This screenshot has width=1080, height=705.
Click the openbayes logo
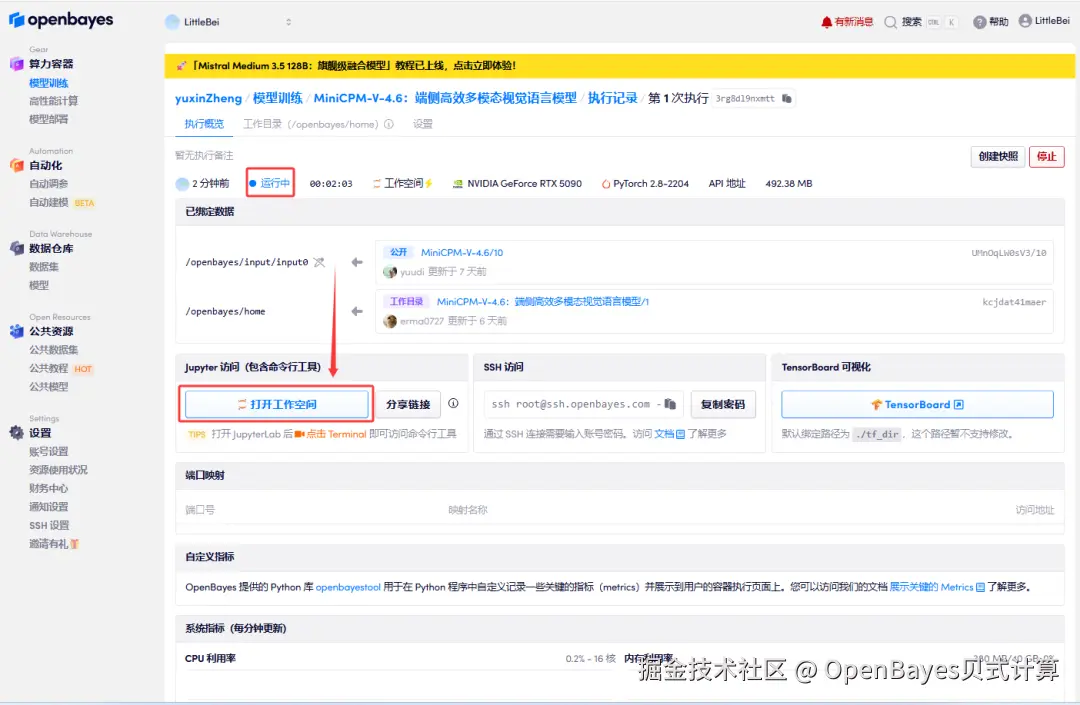pos(61,21)
